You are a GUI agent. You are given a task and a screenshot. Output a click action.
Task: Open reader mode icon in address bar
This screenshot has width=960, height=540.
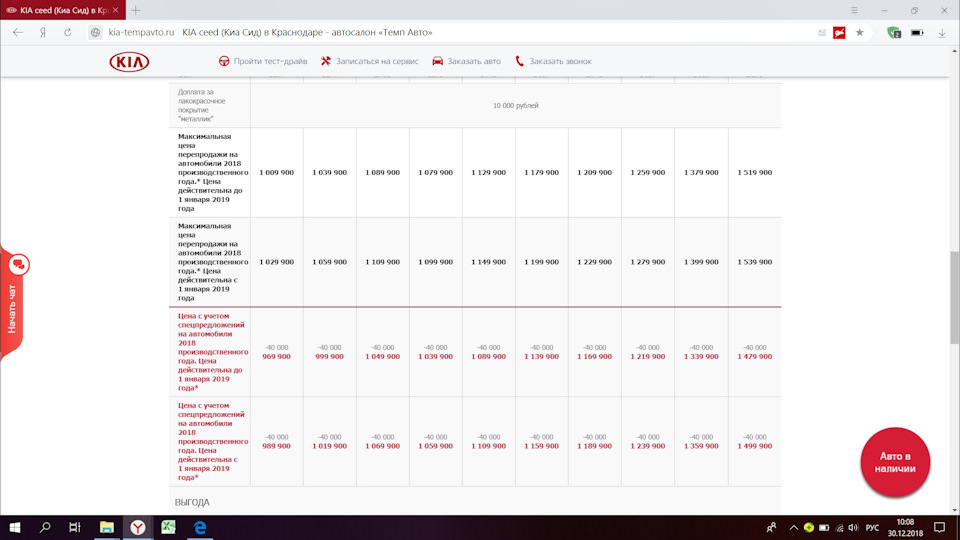click(x=822, y=32)
